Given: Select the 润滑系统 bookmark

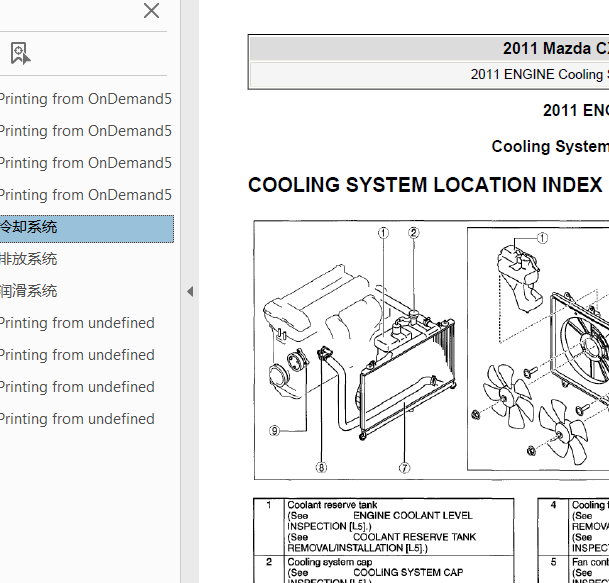Looking at the screenshot, I should coord(28,291).
